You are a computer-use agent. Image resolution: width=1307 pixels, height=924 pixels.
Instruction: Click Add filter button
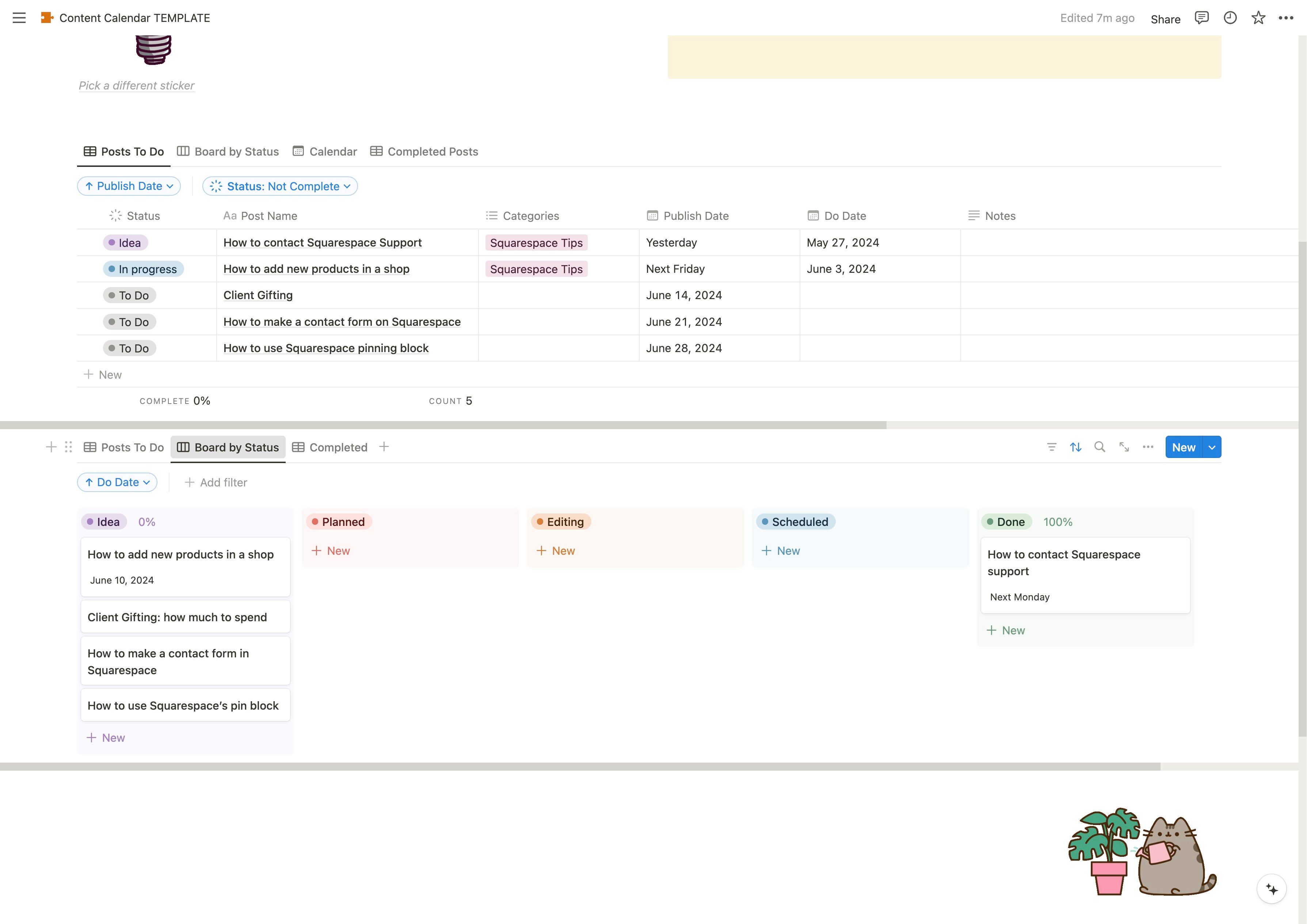pos(216,482)
